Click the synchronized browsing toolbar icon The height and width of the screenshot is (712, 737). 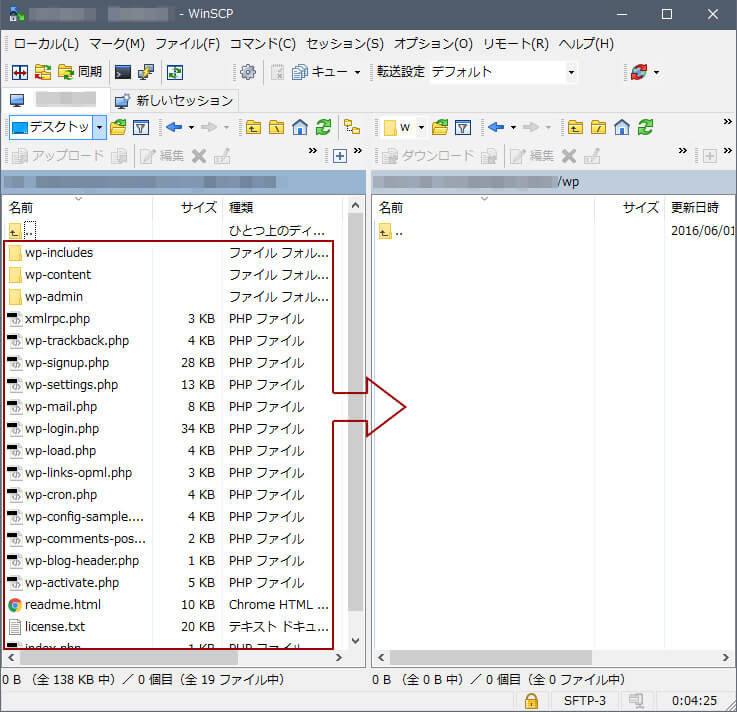[175, 72]
